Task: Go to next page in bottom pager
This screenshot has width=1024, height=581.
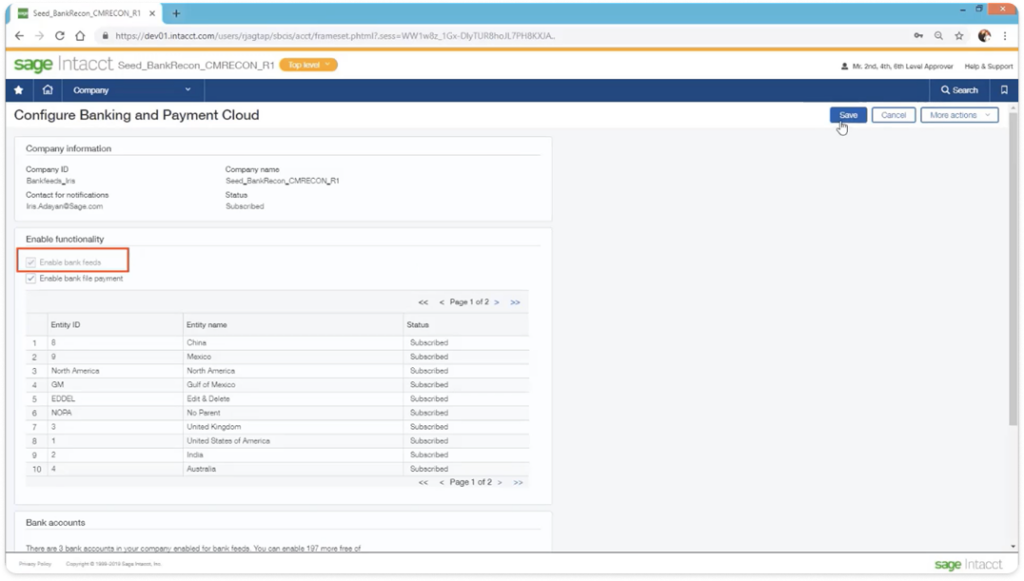Action: pos(500,482)
